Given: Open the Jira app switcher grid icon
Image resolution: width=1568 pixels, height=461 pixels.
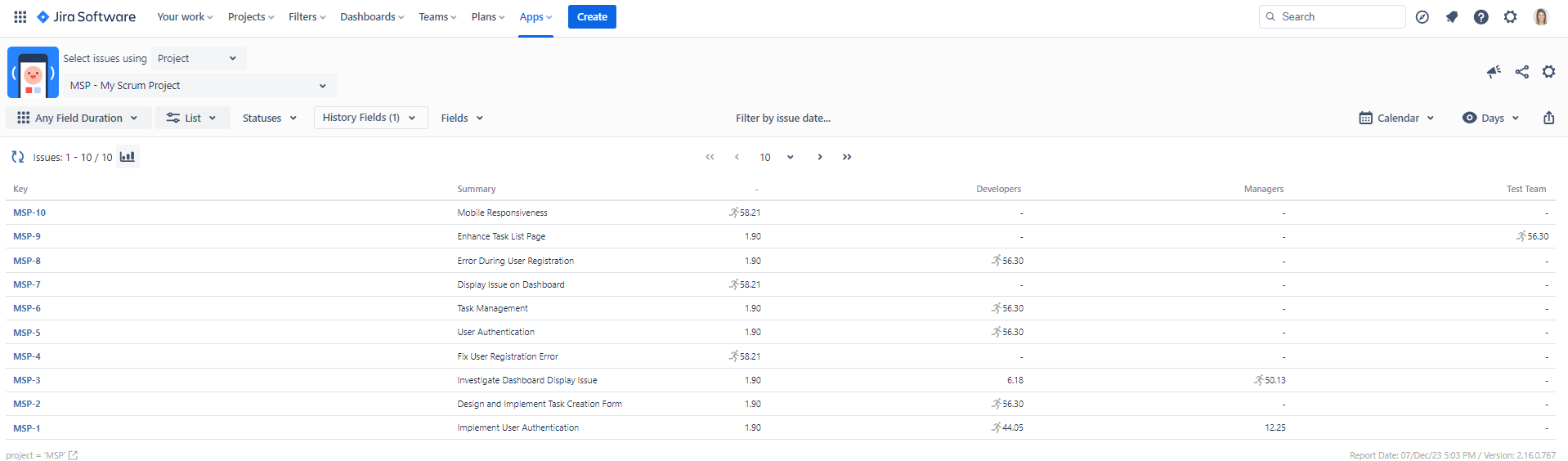Looking at the screenshot, I should click(20, 16).
